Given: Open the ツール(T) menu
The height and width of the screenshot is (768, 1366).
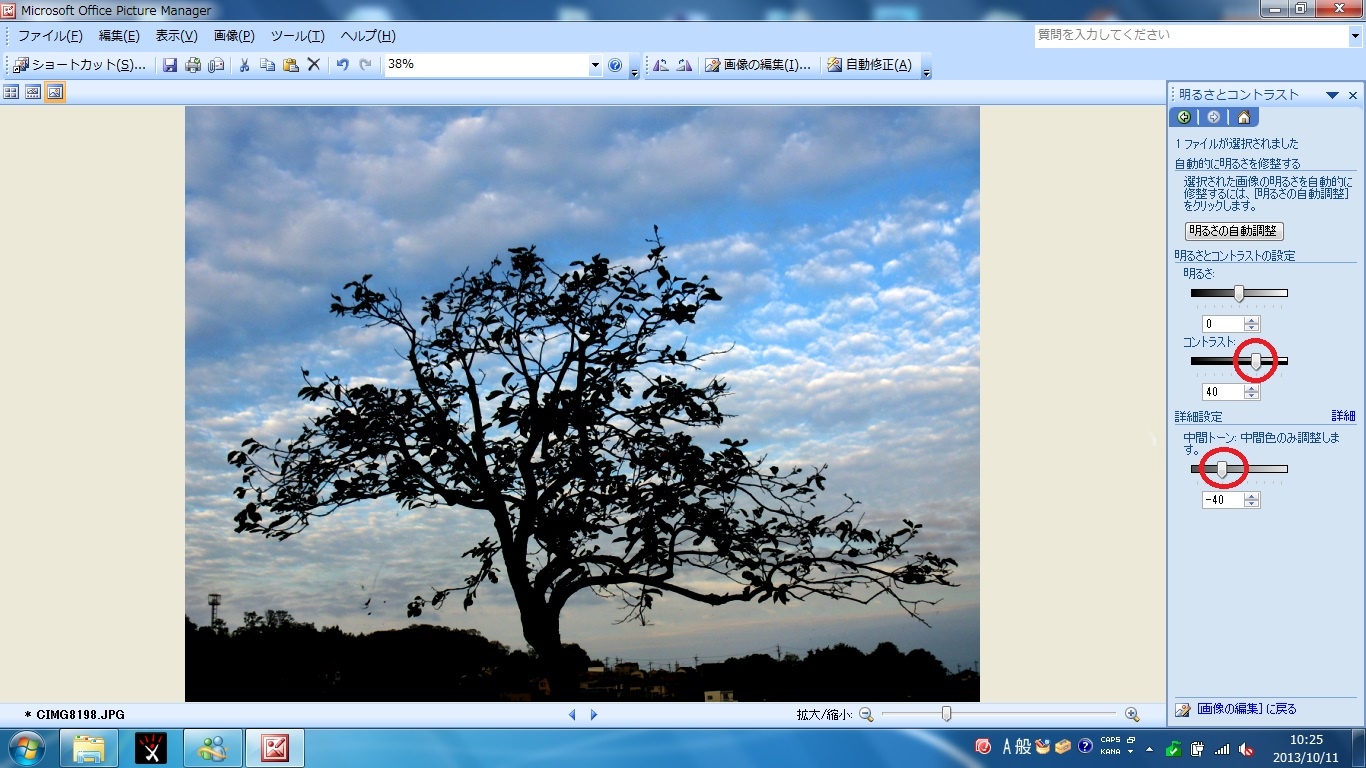Looking at the screenshot, I should pyautogui.click(x=298, y=36).
